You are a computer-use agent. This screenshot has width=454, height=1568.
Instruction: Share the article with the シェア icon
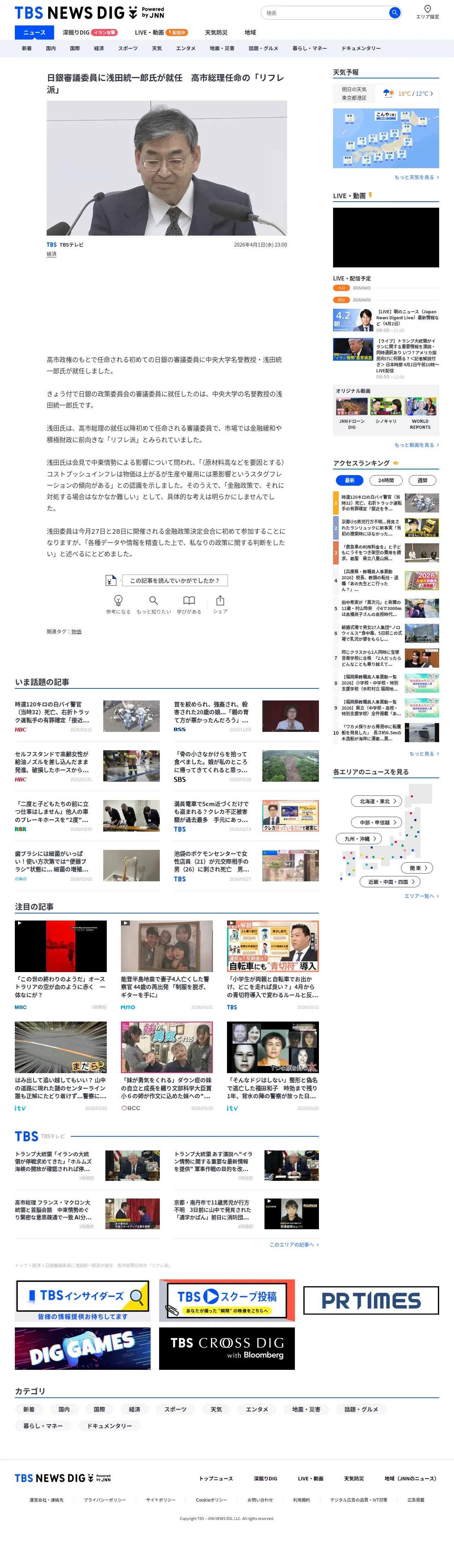coord(220,600)
